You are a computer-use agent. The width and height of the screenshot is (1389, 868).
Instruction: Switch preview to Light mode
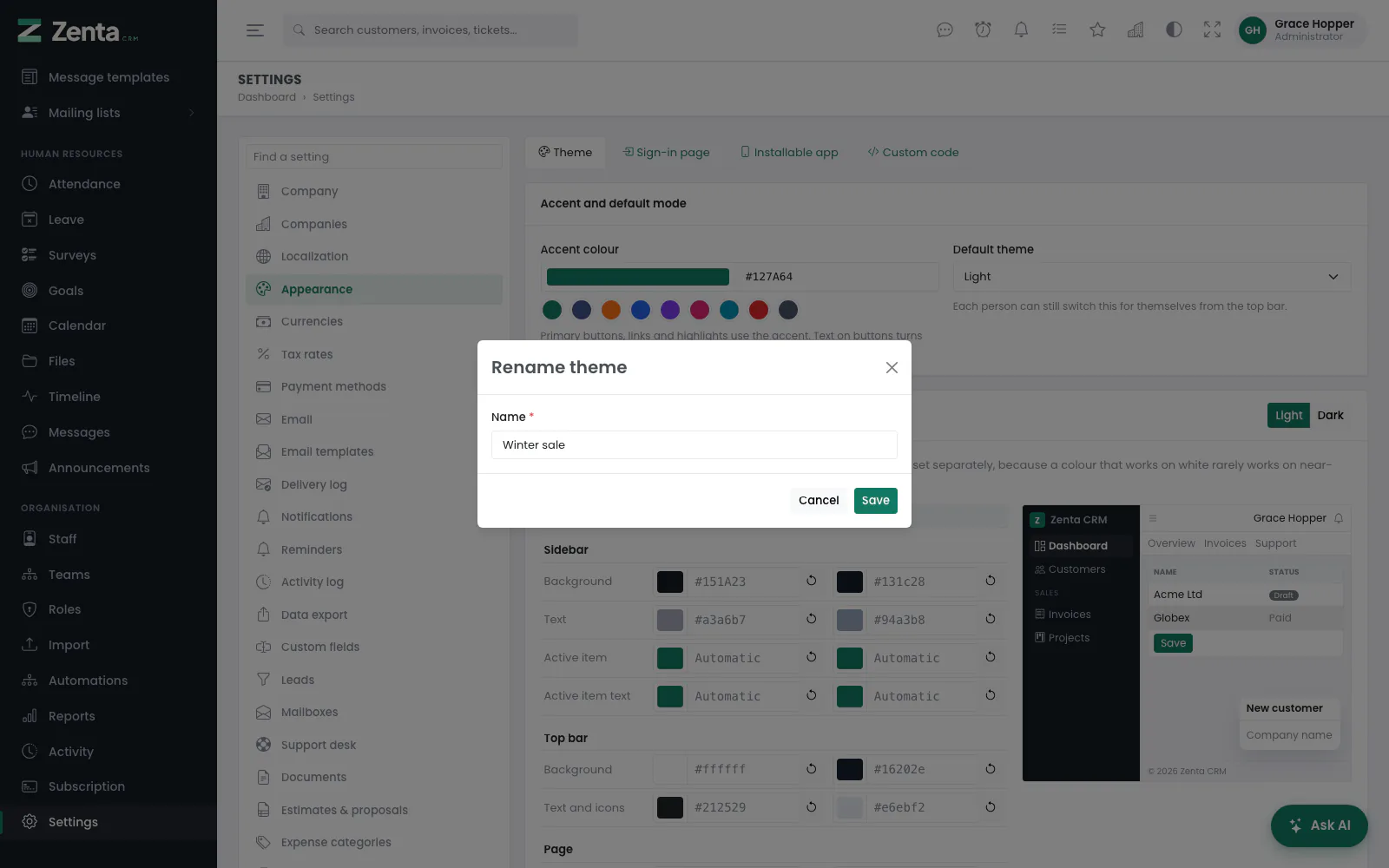click(1288, 416)
